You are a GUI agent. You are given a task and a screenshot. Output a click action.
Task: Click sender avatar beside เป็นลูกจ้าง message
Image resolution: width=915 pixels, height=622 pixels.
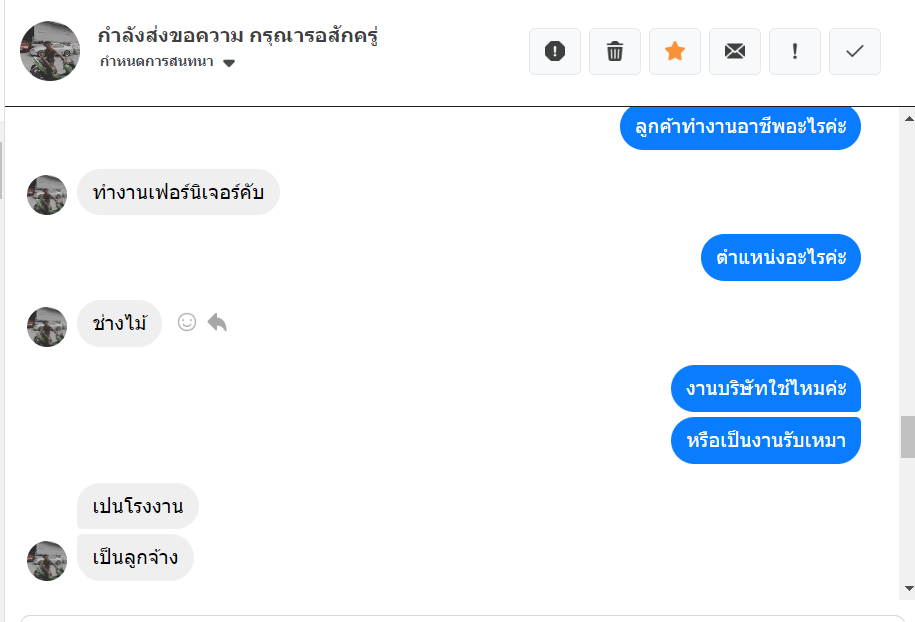[x=47, y=560]
